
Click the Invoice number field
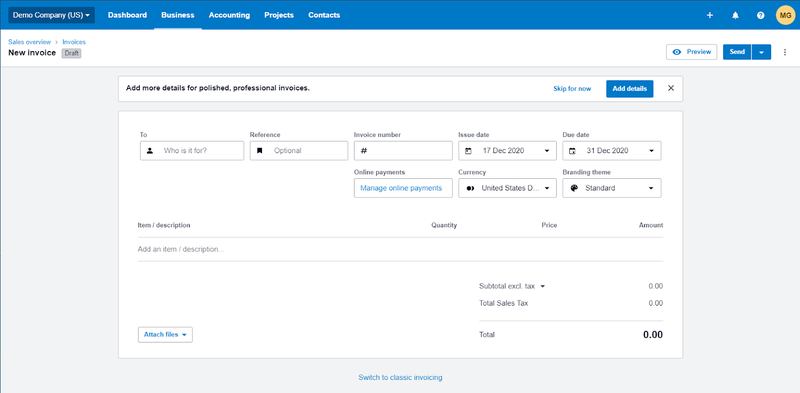pyautogui.click(x=403, y=151)
